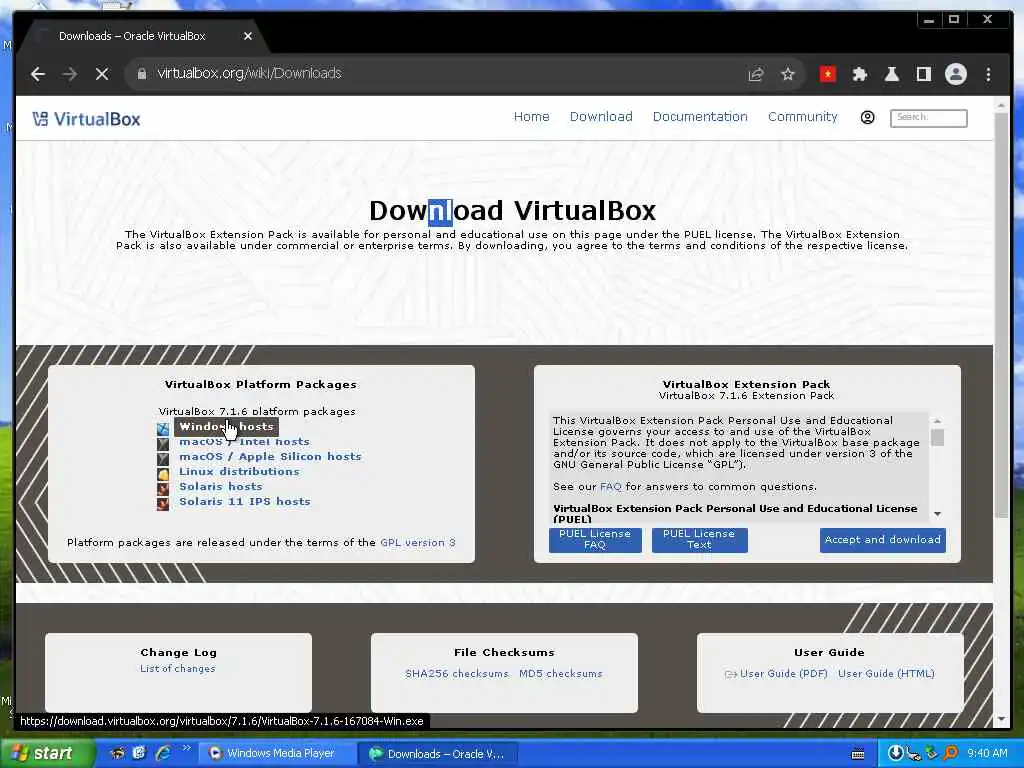The height and width of the screenshot is (768, 1024).
Task: Open the Home menu item
Action: tap(532, 117)
